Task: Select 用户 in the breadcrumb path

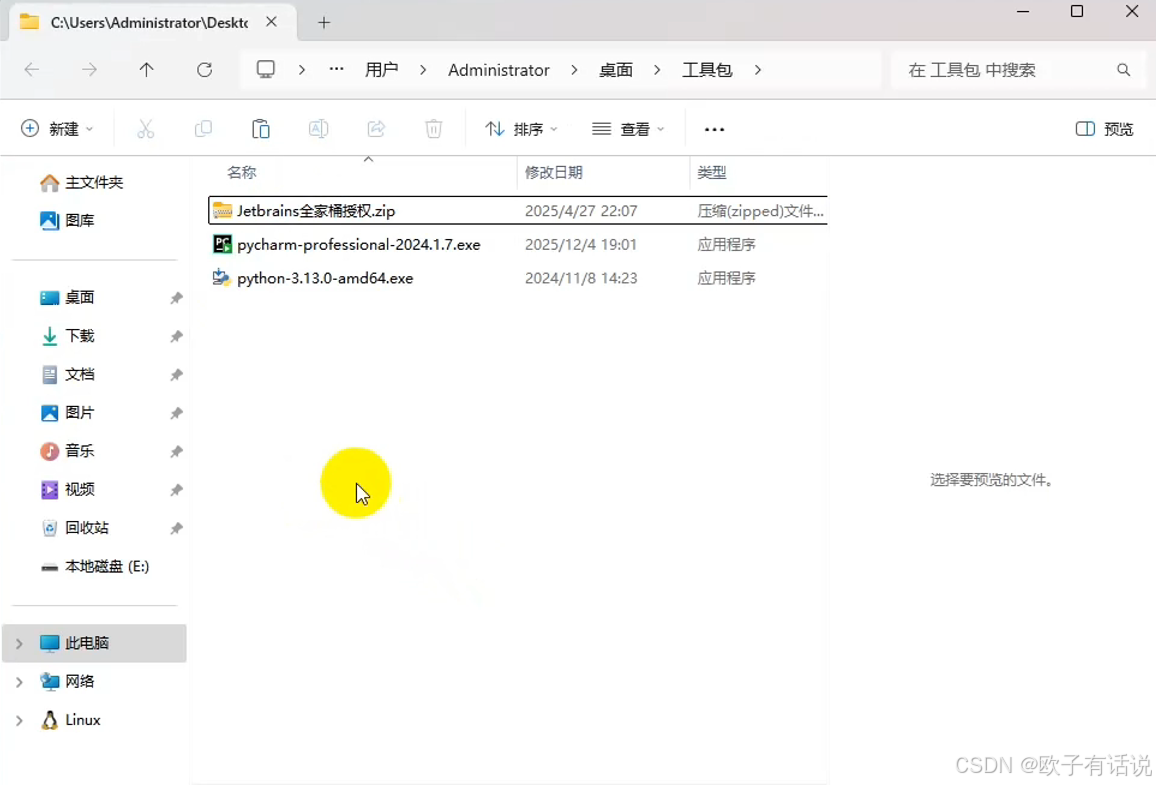Action: click(x=381, y=70)
